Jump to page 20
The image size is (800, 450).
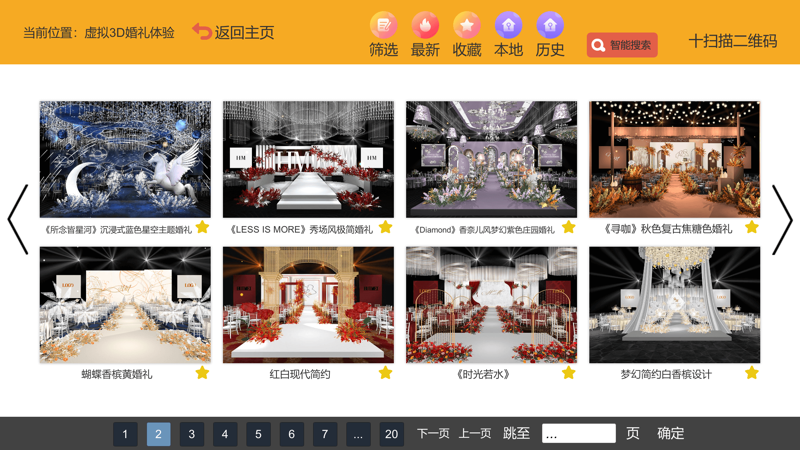391,434
